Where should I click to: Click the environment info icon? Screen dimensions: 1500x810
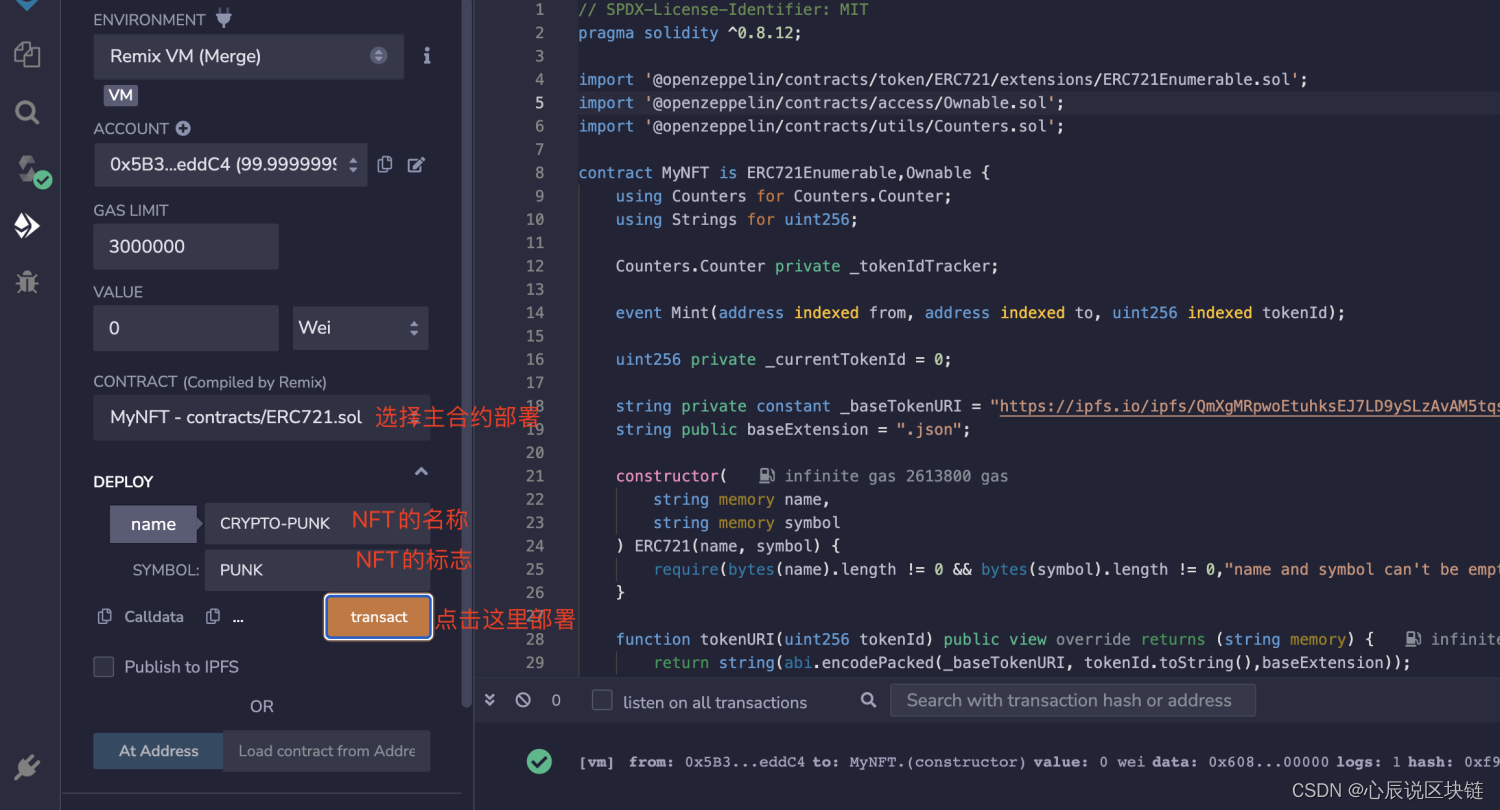tap(426, 56)
